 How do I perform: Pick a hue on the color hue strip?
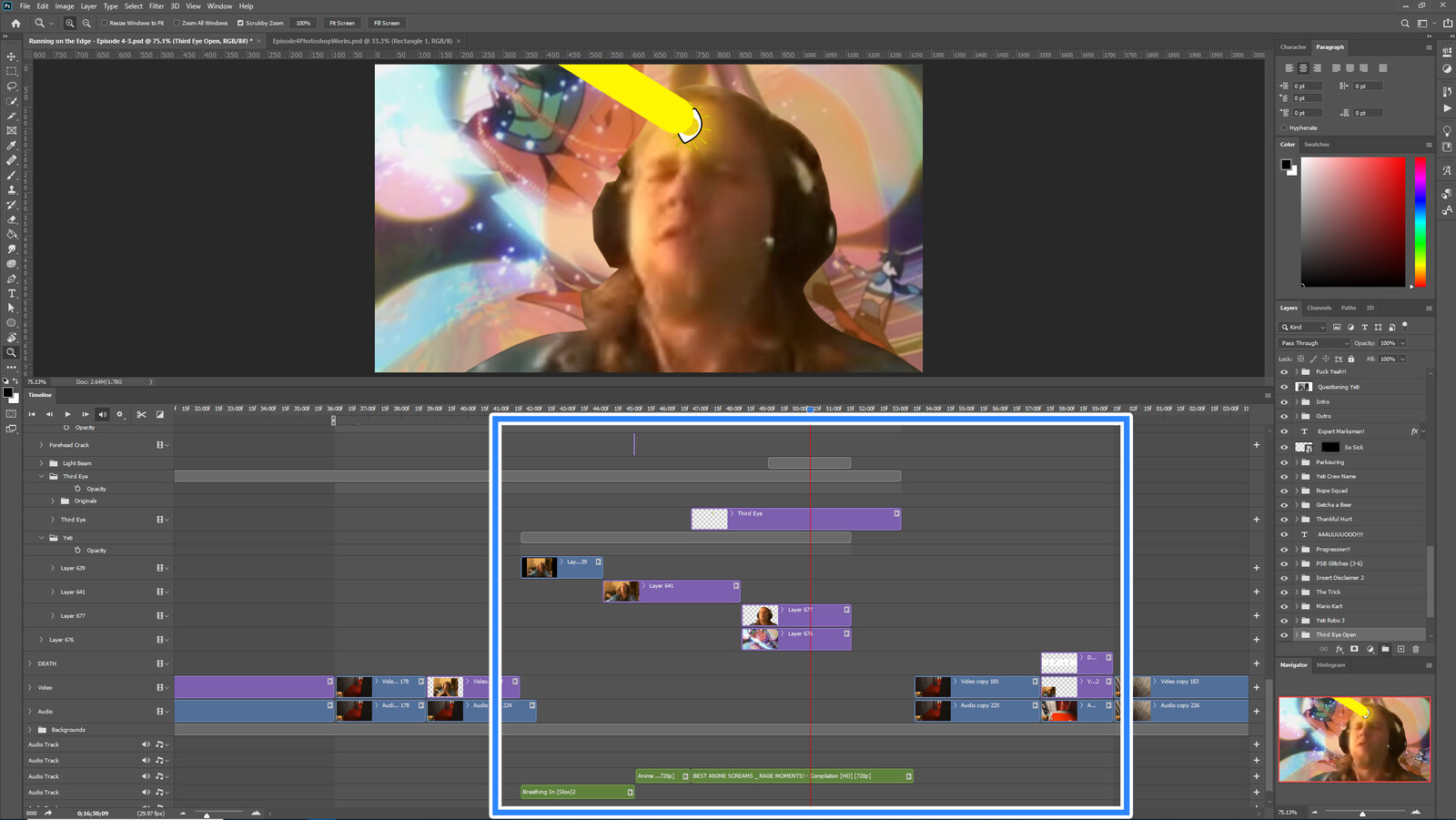(1421, 222)
